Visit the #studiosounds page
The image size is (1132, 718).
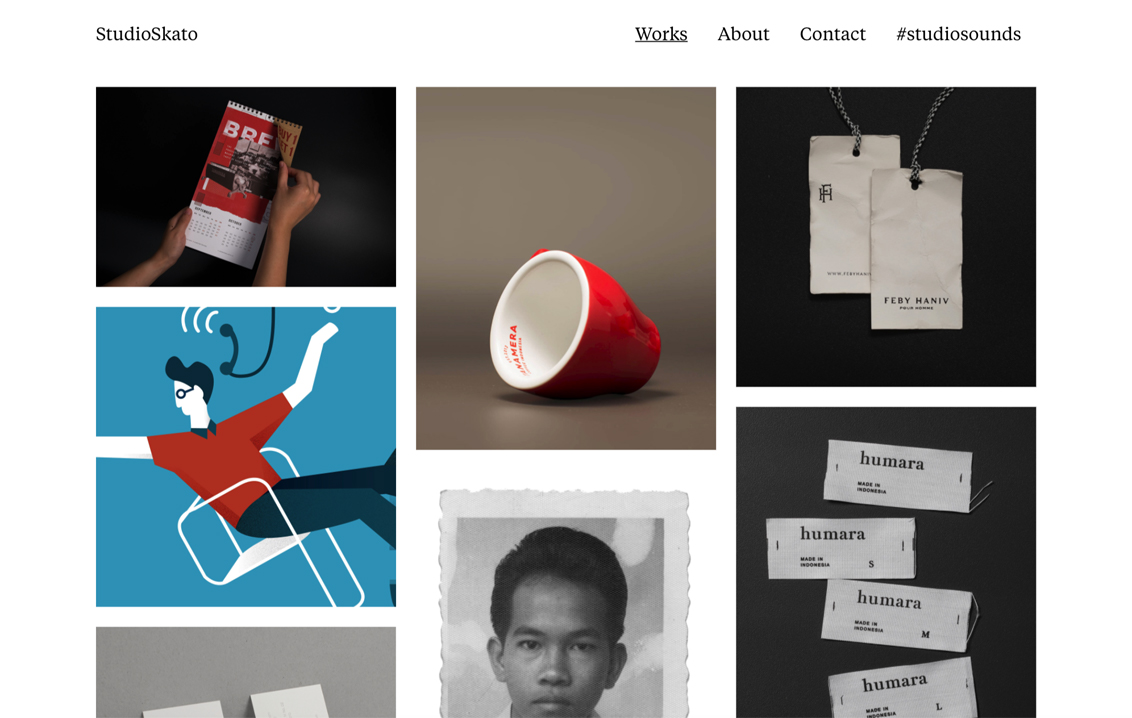pos(958,34)
